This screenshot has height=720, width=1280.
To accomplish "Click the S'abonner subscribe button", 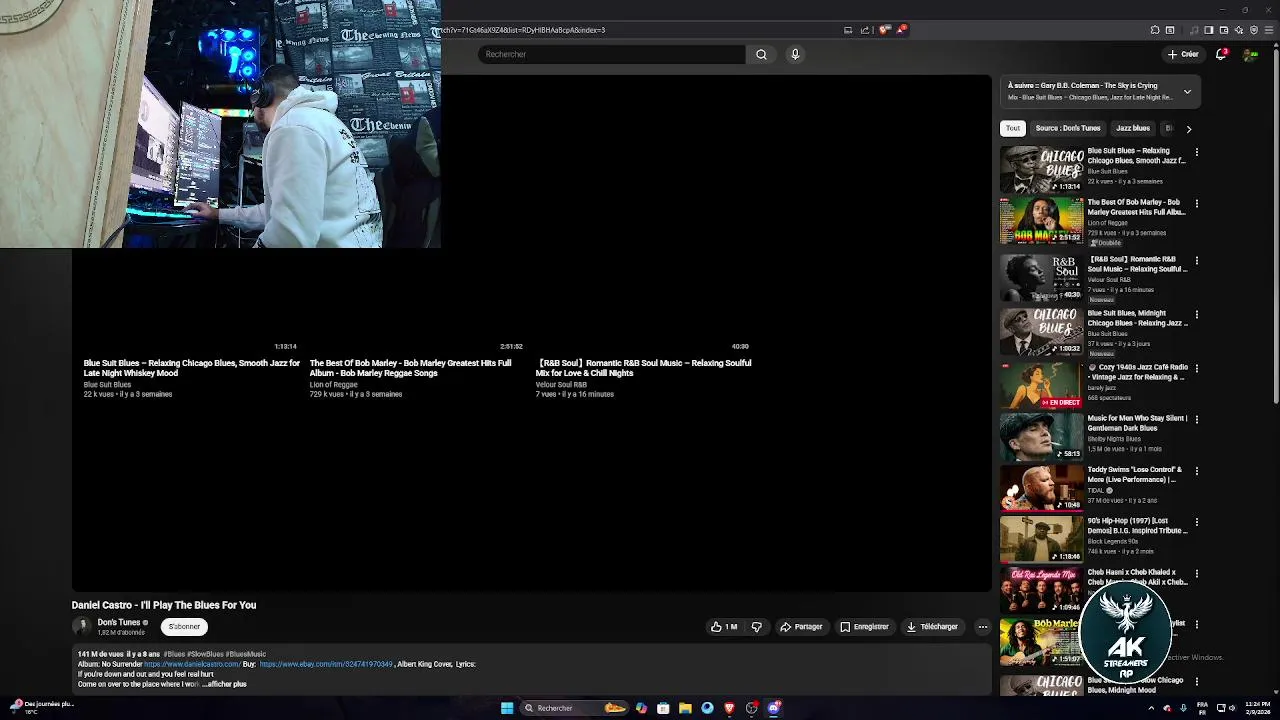I will (x=184, y=627).
